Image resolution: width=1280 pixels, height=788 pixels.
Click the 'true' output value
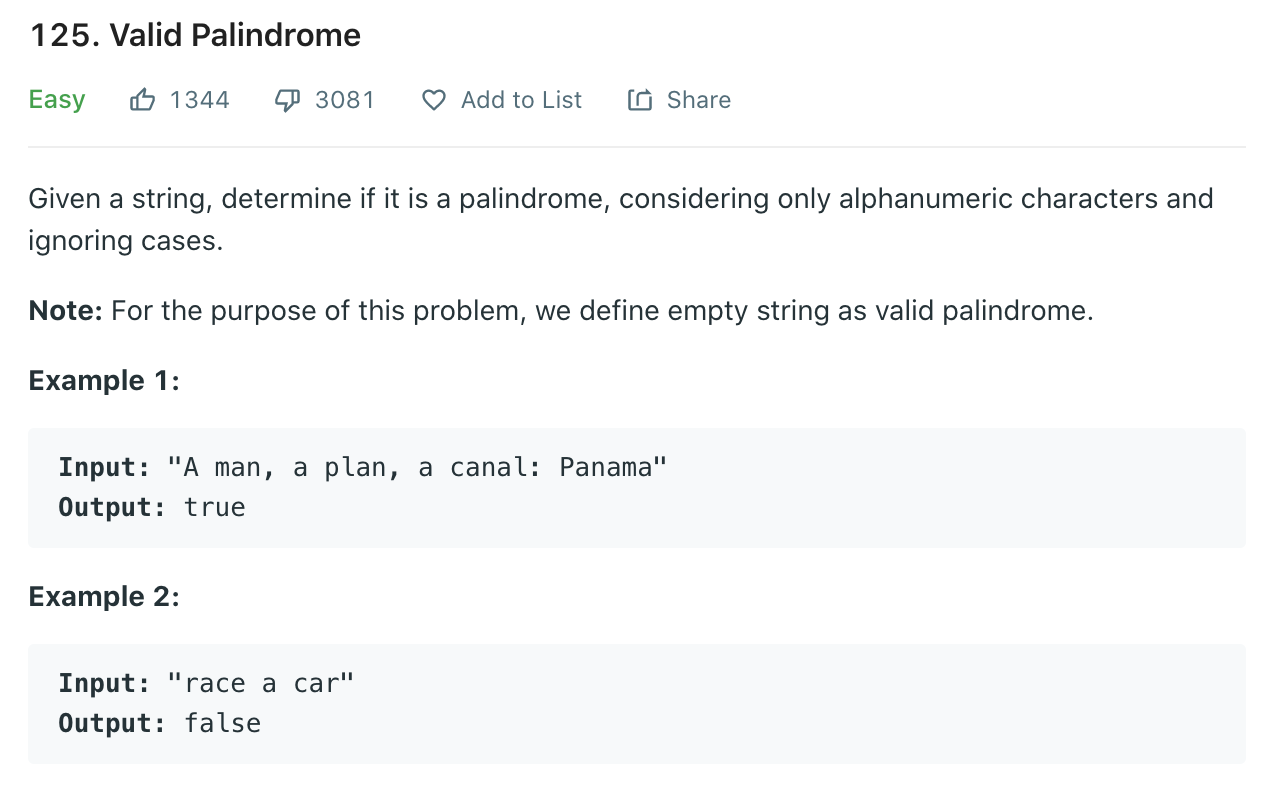[x=215, y=507]
